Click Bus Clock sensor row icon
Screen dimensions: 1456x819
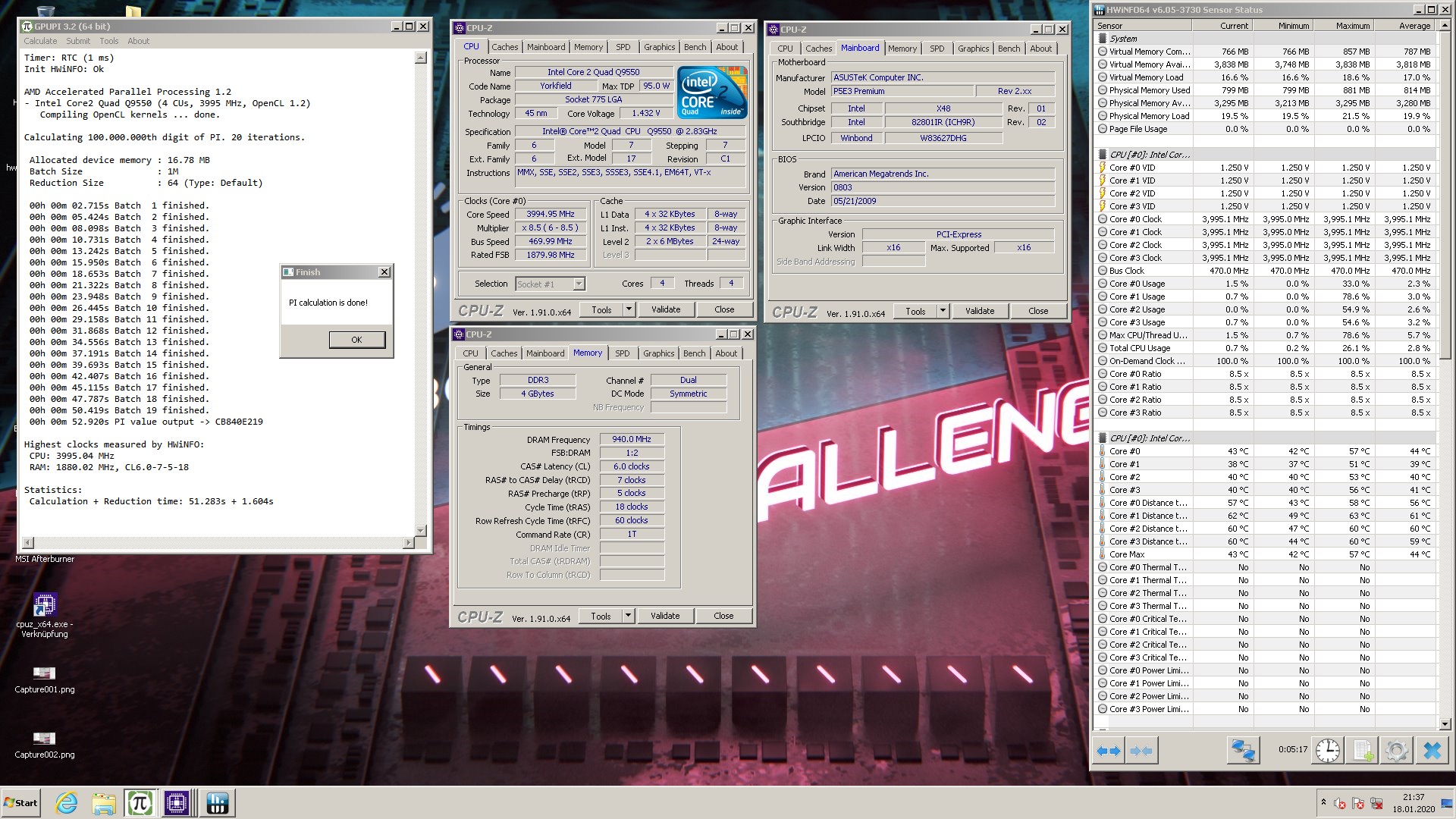pyautogui.click(x=1103, y=271)
